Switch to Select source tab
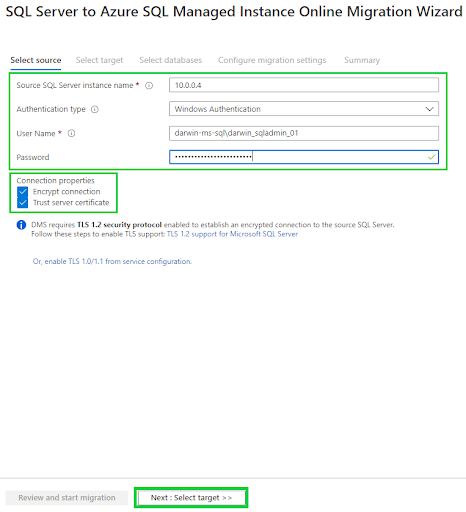Image resolution: width=466 pixels, height=512 pixels. (x=36, y=60)
